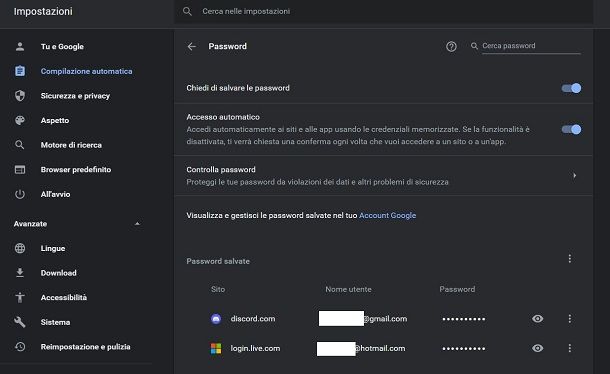Open Accessibilità settings
Image resolution: width=610 pixels, height=374 pixels.
(x=64, y=297)
